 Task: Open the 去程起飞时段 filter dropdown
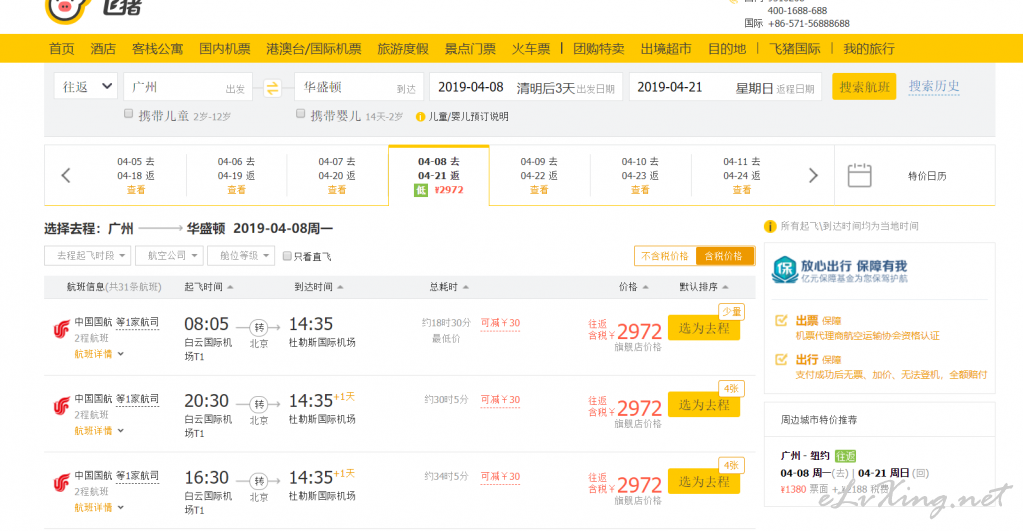tap(87, 256)
